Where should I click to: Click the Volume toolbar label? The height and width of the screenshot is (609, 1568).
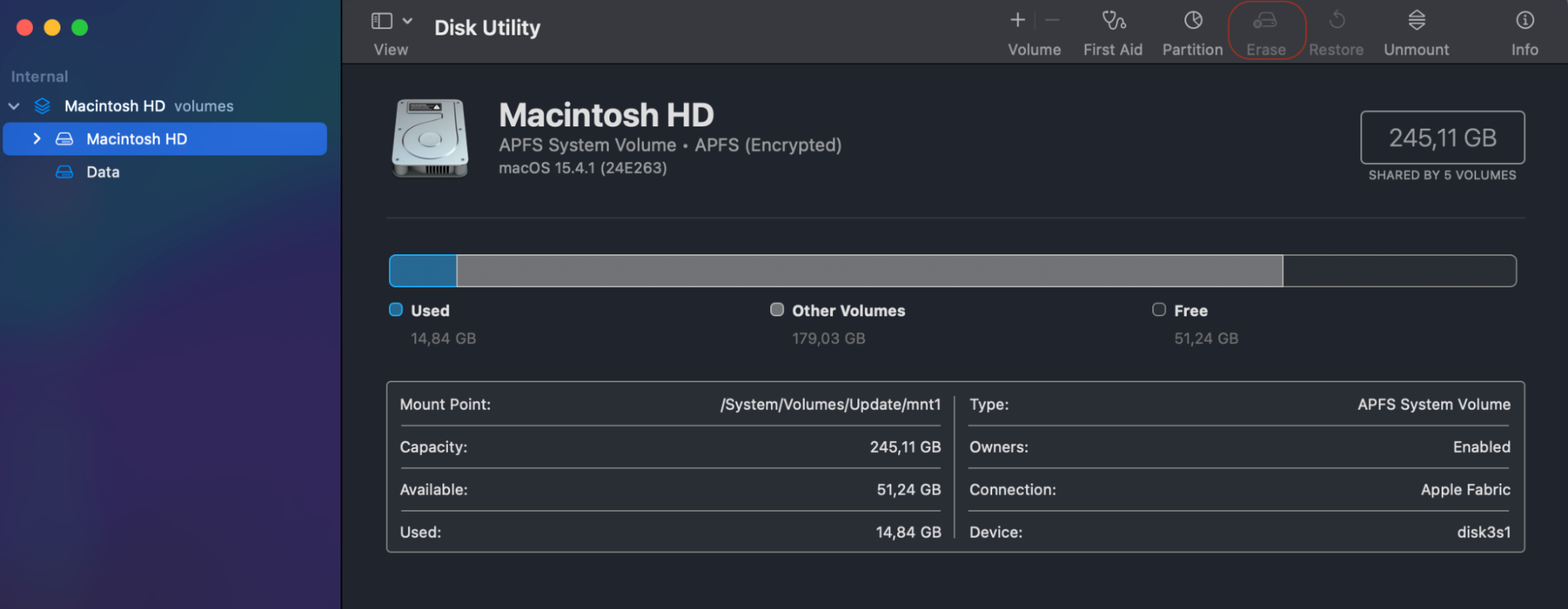pos(1035,49)
